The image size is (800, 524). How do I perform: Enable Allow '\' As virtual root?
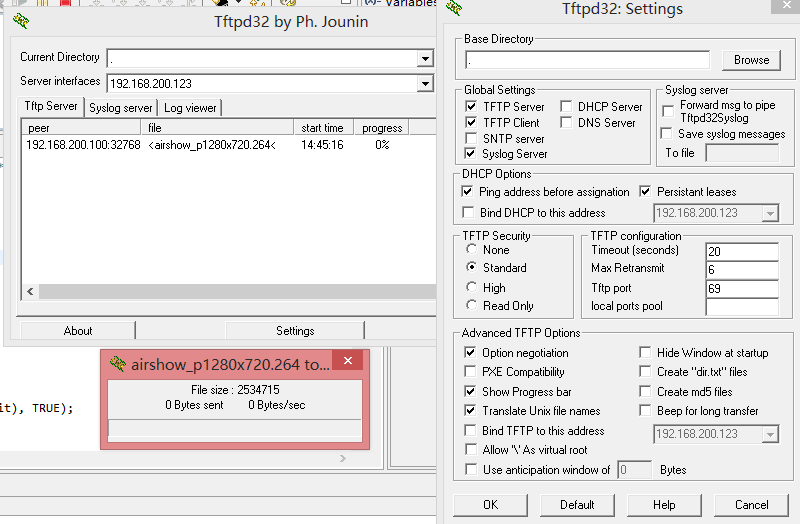tap(471, 450)
